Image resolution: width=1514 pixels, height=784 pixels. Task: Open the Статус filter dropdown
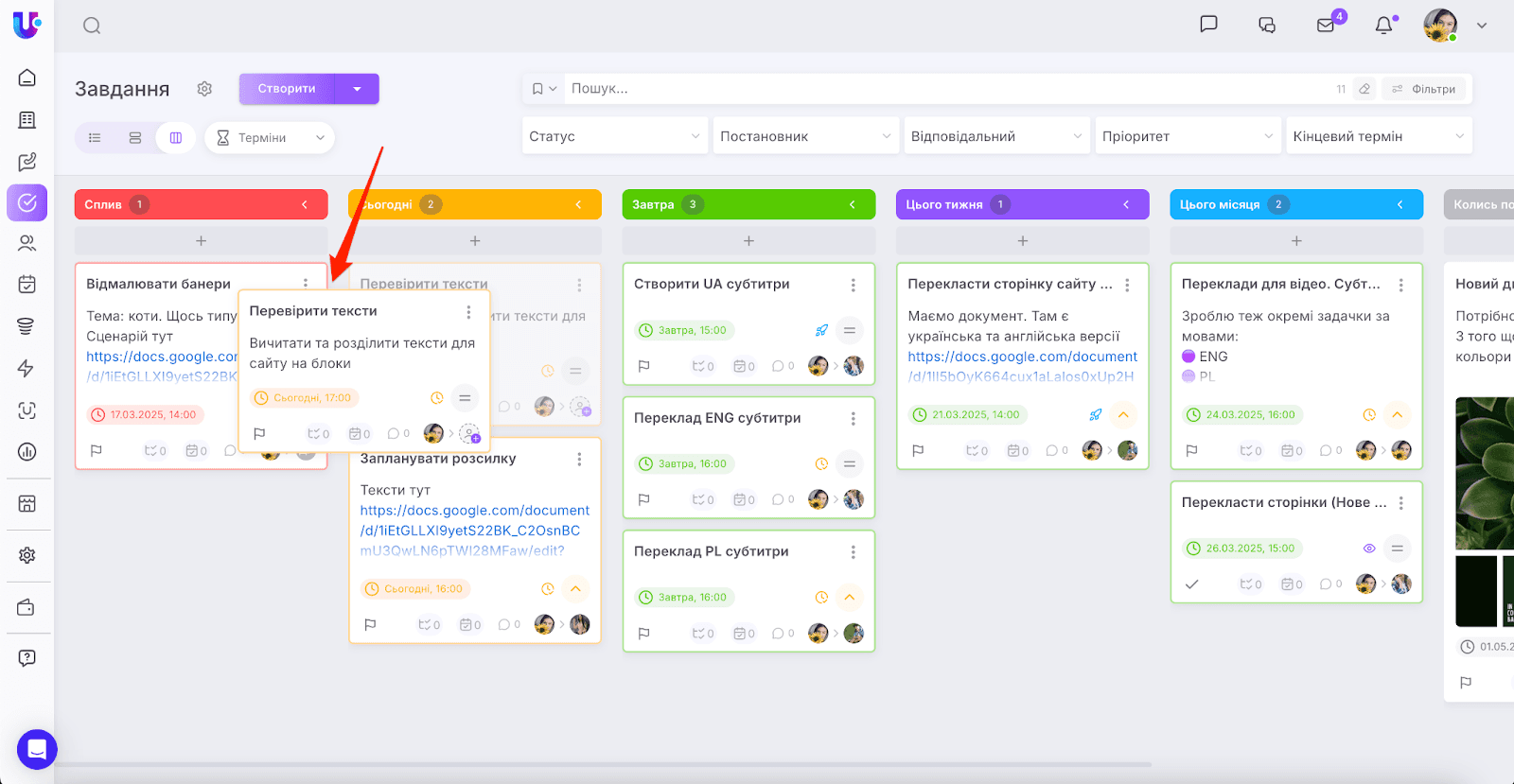(x=614, y=136)
